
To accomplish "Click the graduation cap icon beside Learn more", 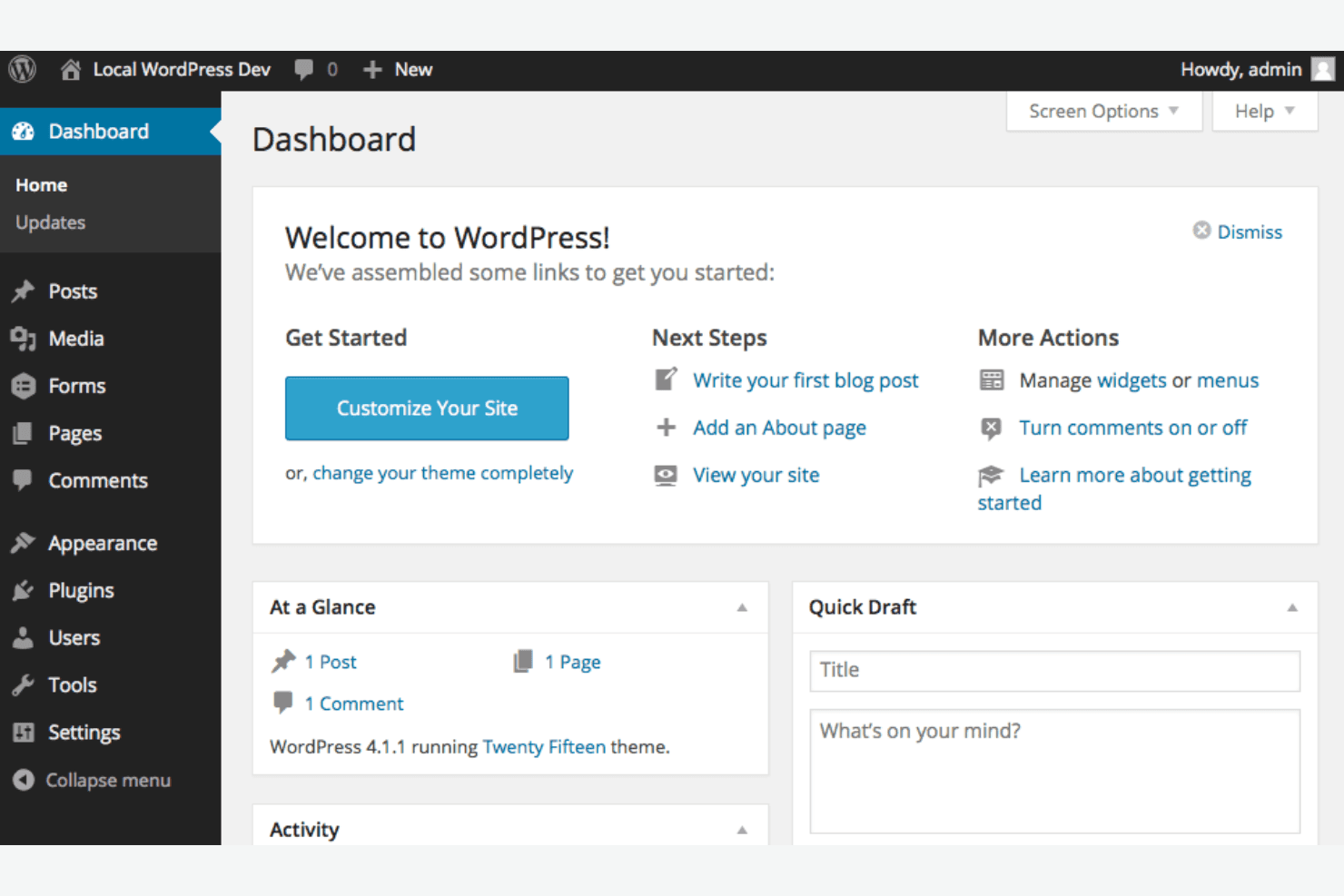I will [991, 475].
